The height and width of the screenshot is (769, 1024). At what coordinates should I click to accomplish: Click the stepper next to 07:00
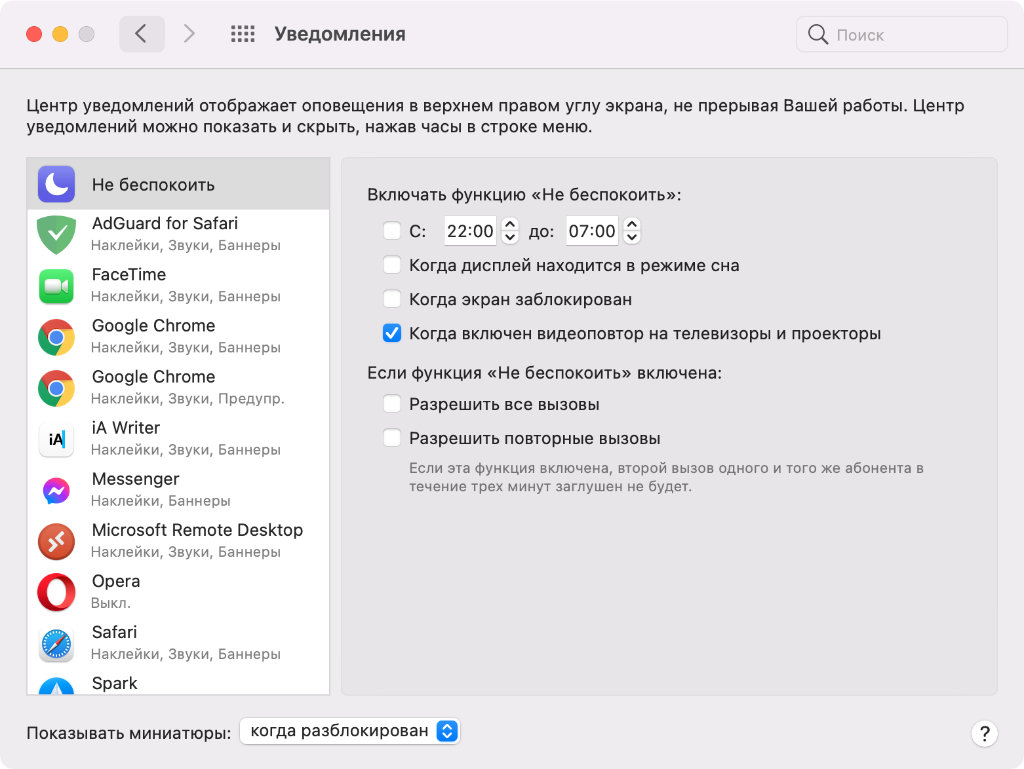click(x=632, y=231)
